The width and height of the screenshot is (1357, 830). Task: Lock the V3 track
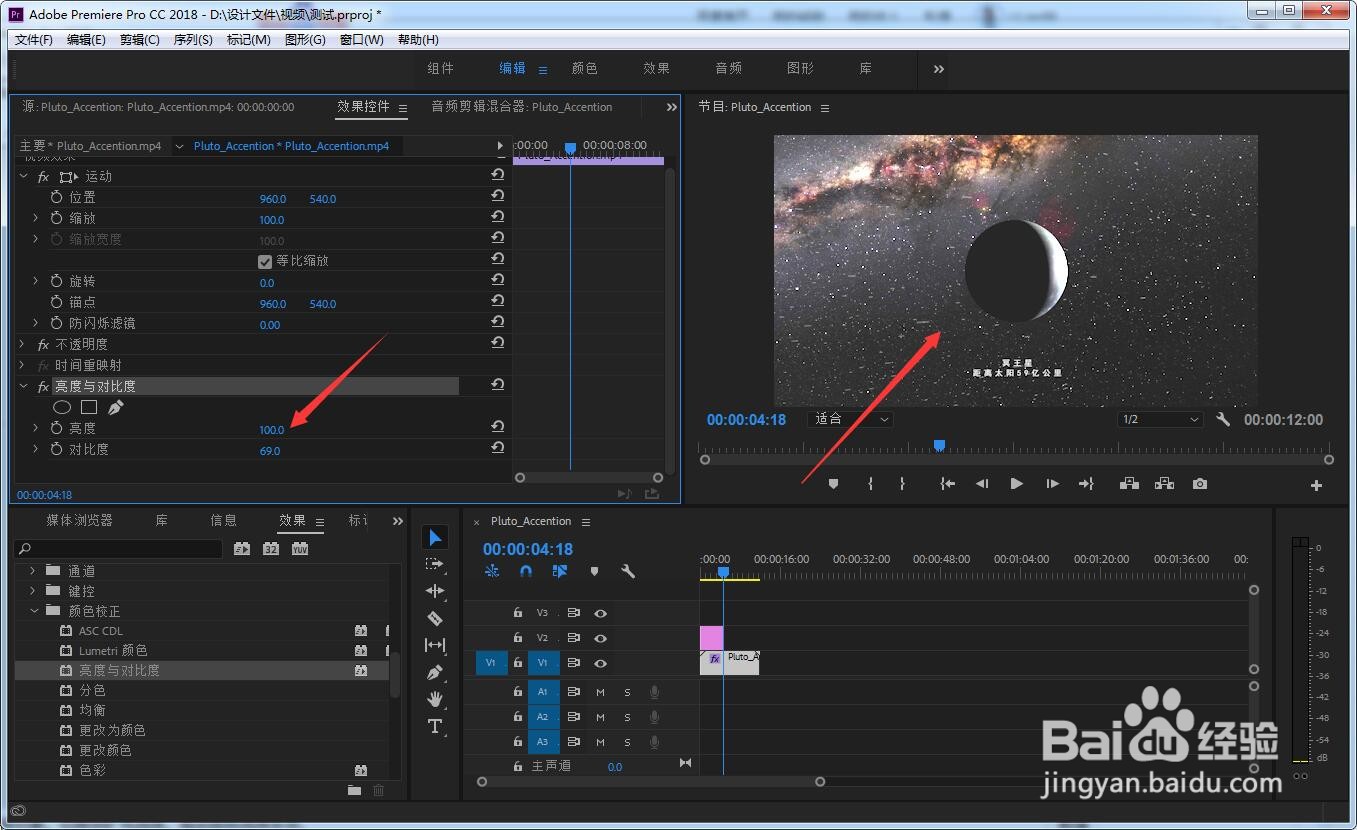click(518, 613)
